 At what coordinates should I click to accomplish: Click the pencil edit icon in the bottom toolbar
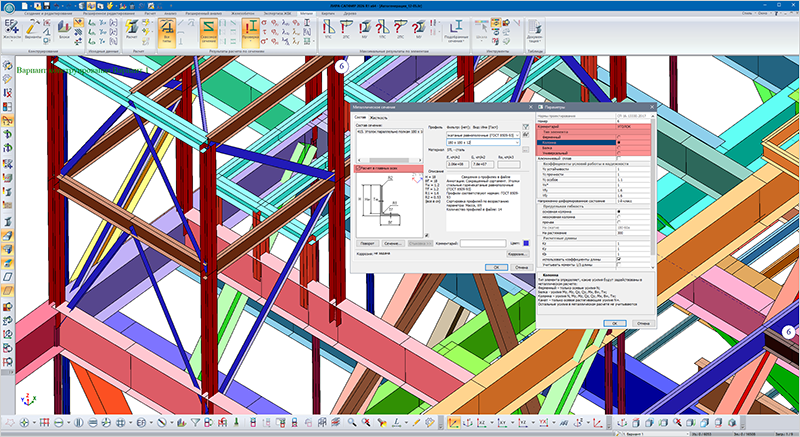point(416,423)
